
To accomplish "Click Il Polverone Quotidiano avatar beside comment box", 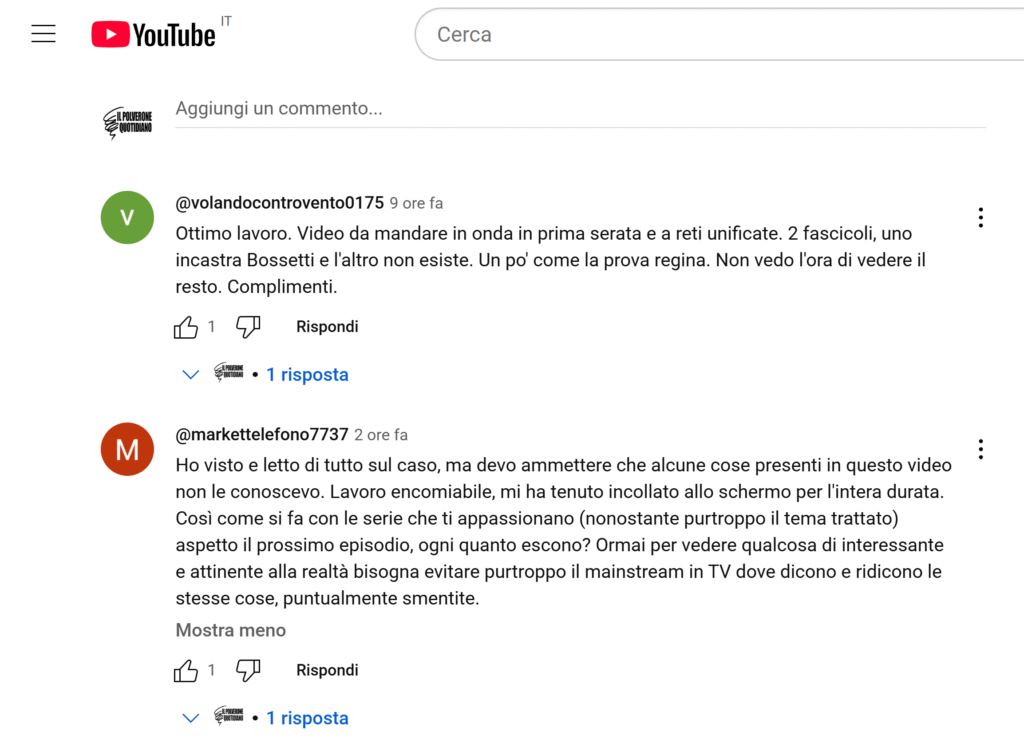I will coord(127,122).
